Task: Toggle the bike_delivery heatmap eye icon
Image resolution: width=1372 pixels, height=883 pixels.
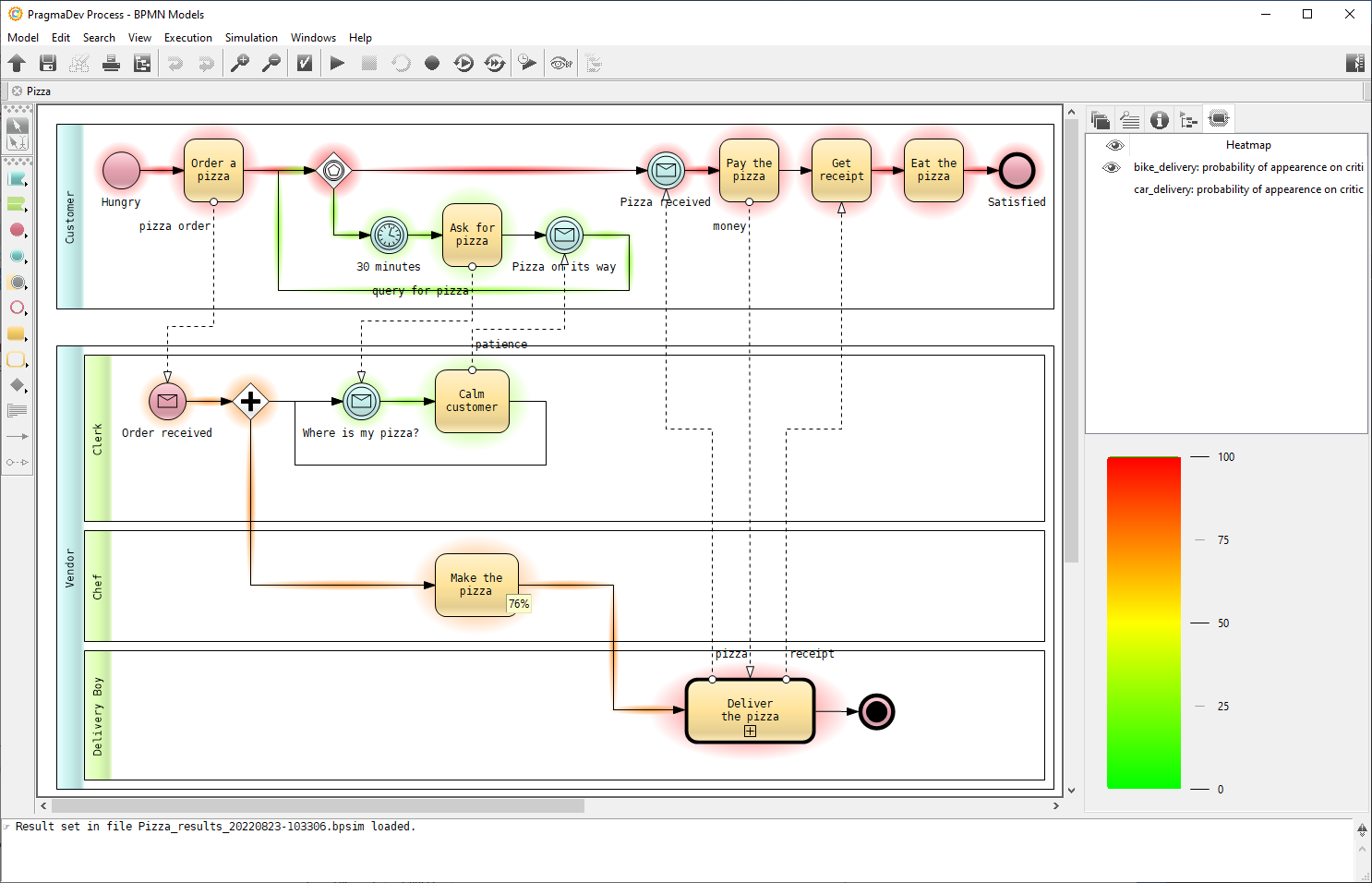Action: click(1112, 167)
